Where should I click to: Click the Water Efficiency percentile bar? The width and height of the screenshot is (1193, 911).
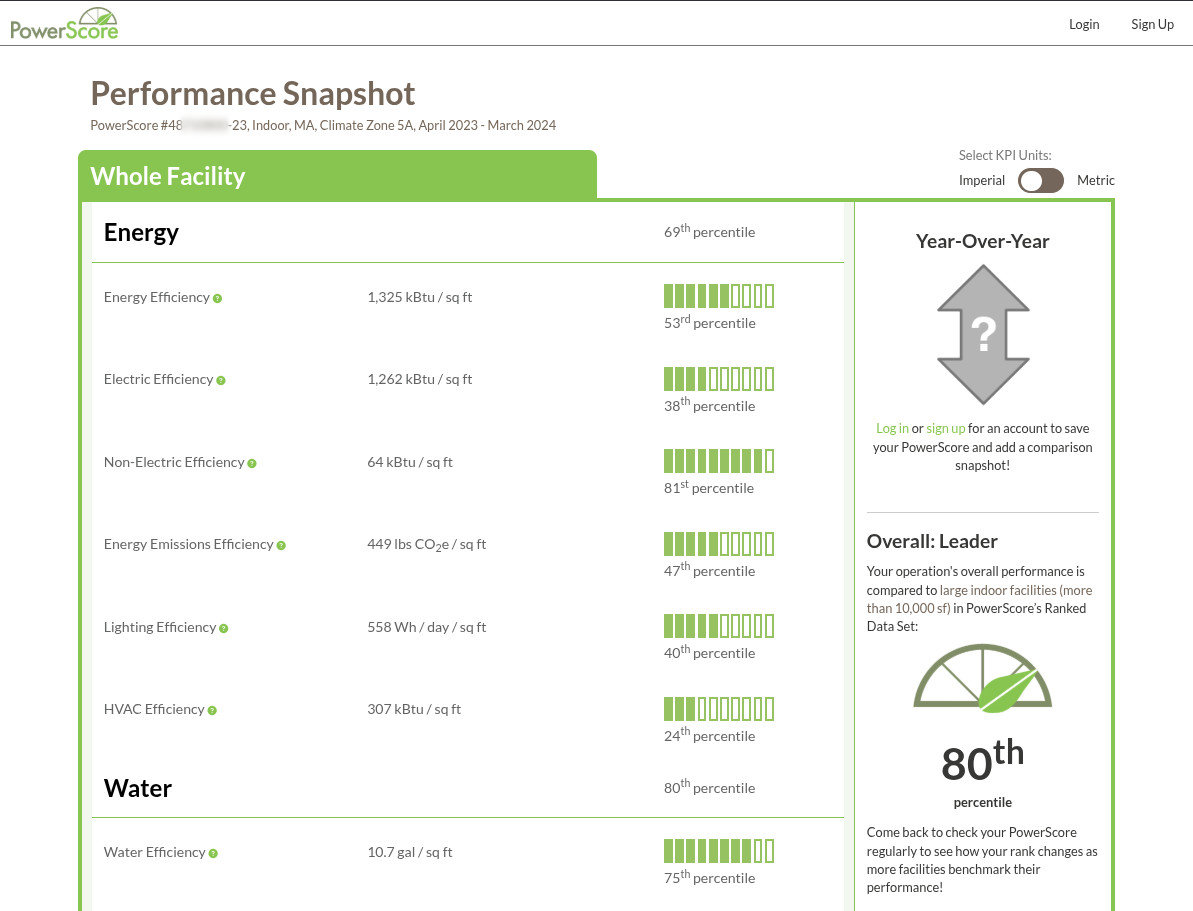(719, 851)
